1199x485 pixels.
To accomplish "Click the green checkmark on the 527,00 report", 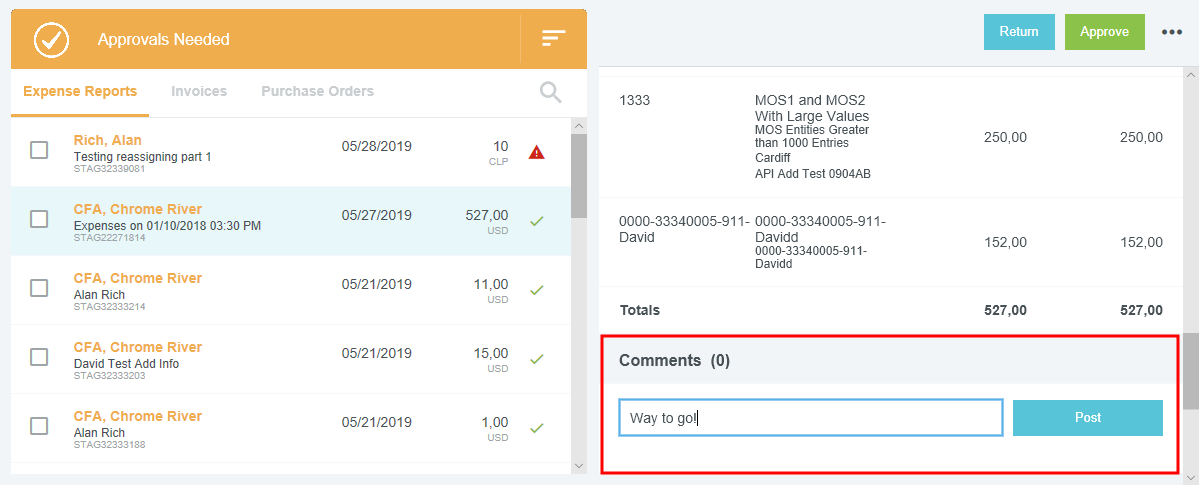I will (537, 221).
